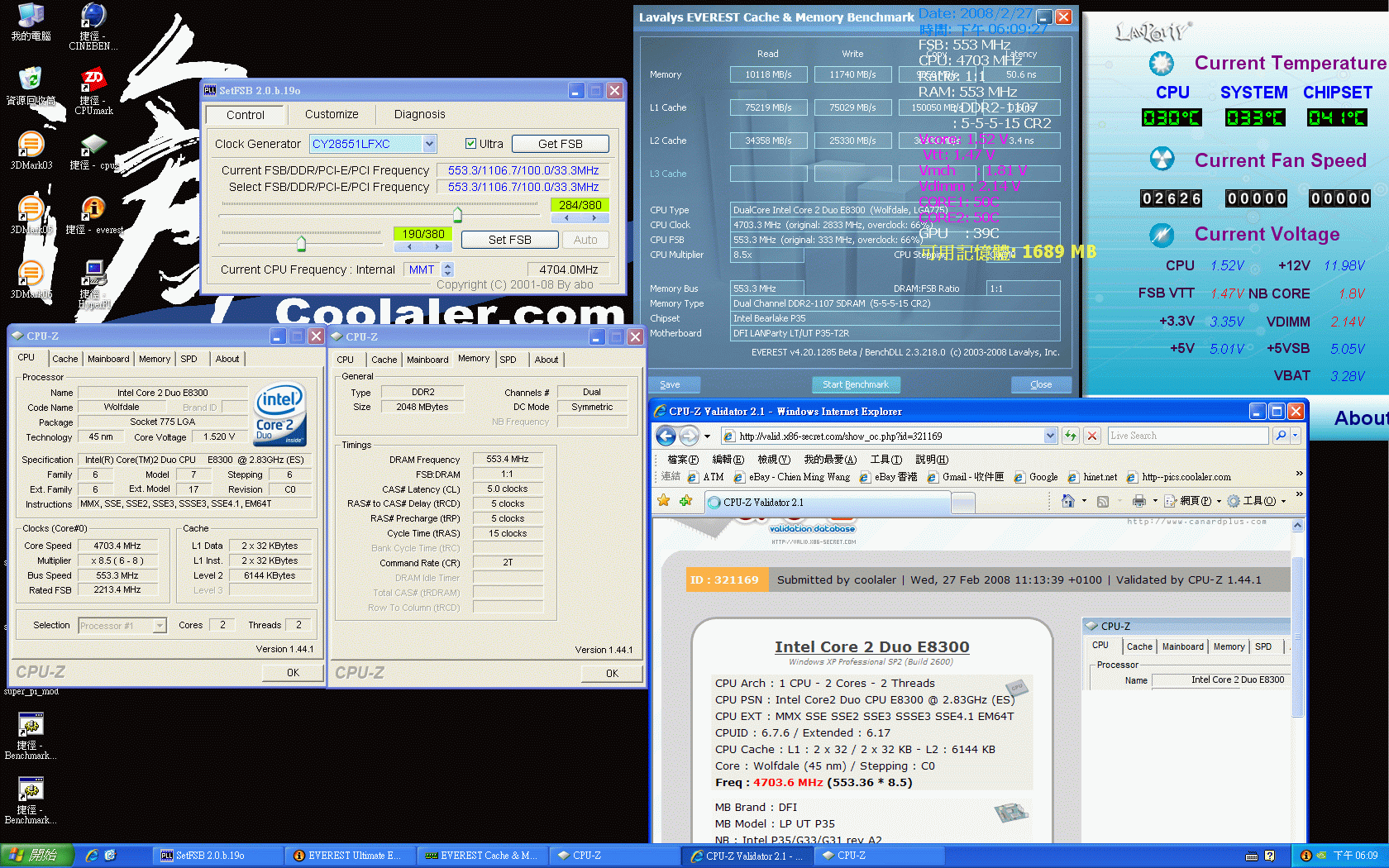Click the Current Voltage icon
Image resolution: width=1389 pixels, height=868 pixels.
tap(1162, 235)
